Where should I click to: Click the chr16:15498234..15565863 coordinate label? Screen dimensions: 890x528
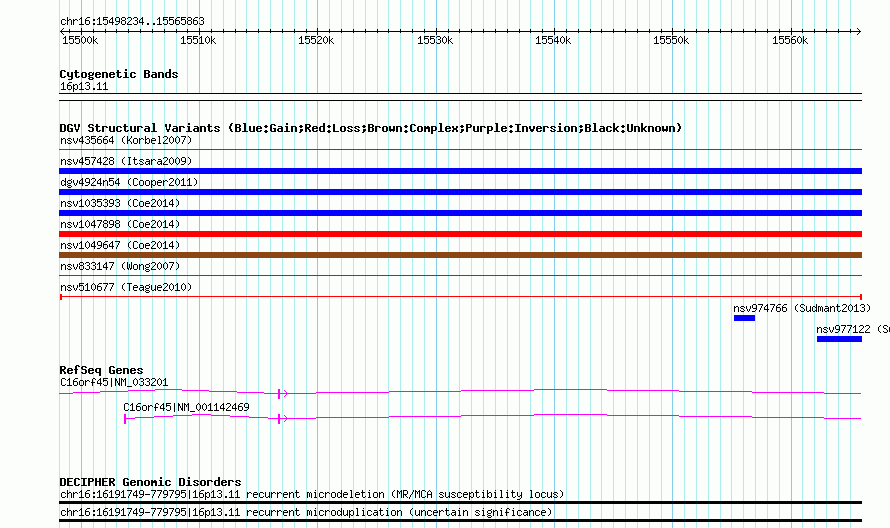coord(132,21)
